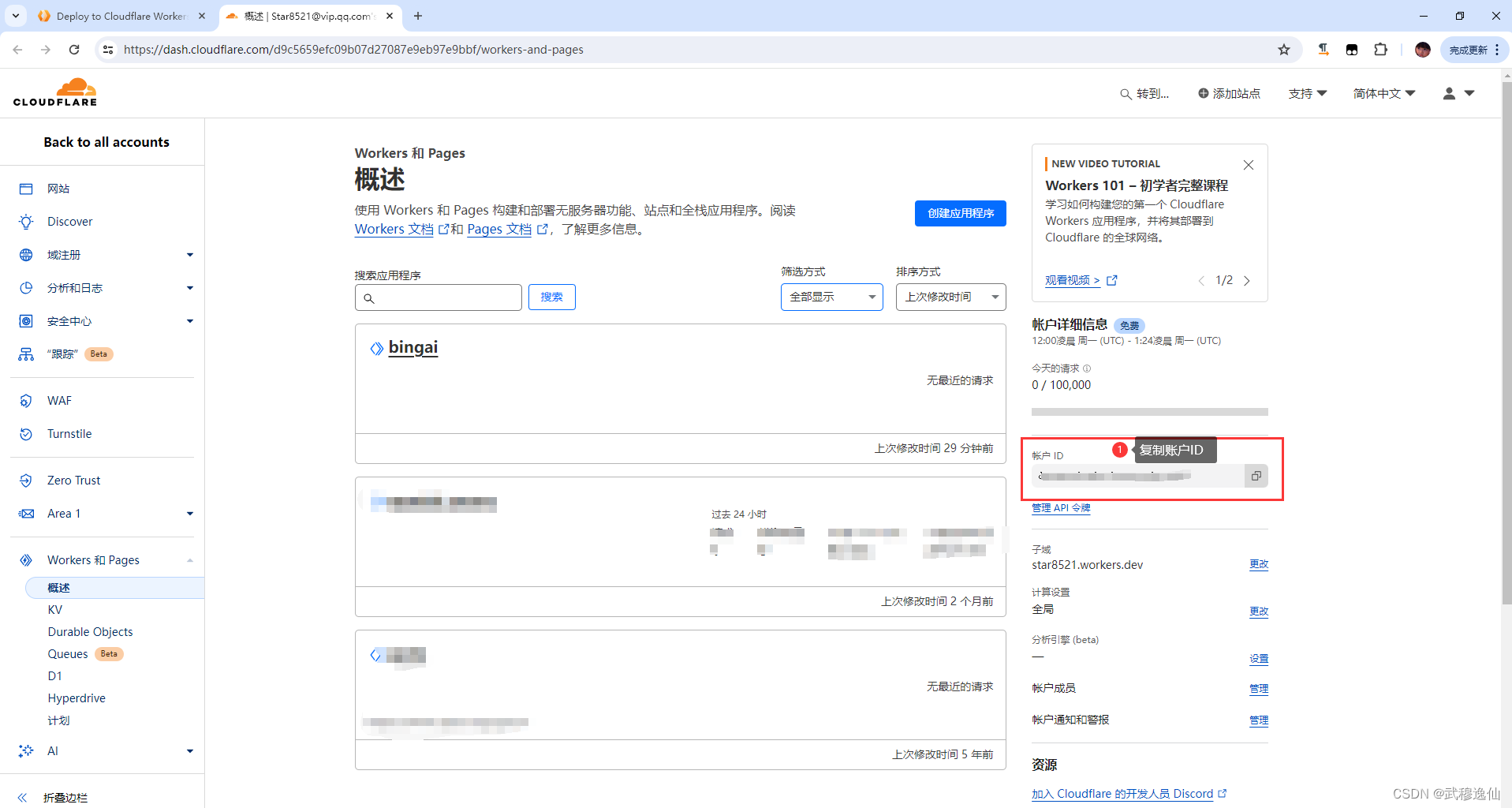This screenshot has width=1512, height=808.
Task: Click the 创建应用程序 button
Action: [960, 213]
